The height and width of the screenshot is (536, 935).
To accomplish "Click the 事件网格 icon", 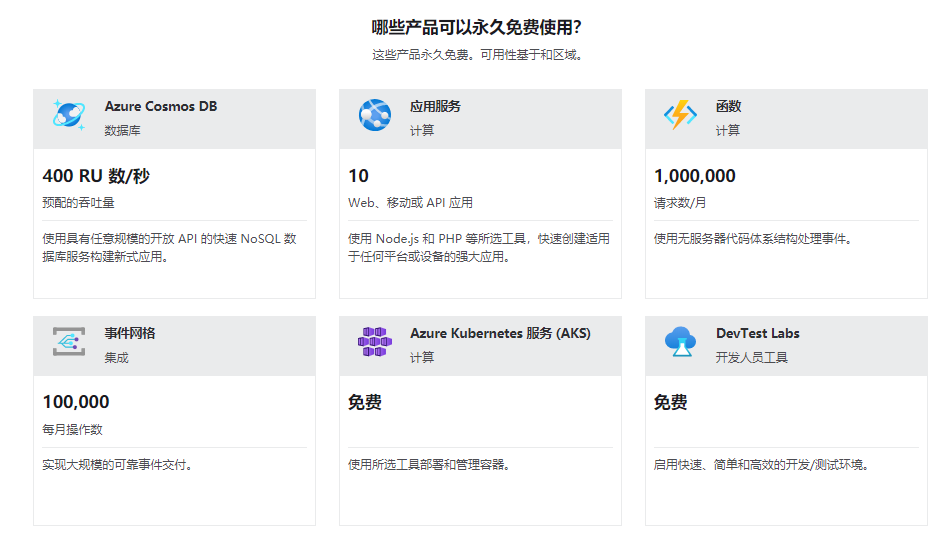I will [69, 342].
